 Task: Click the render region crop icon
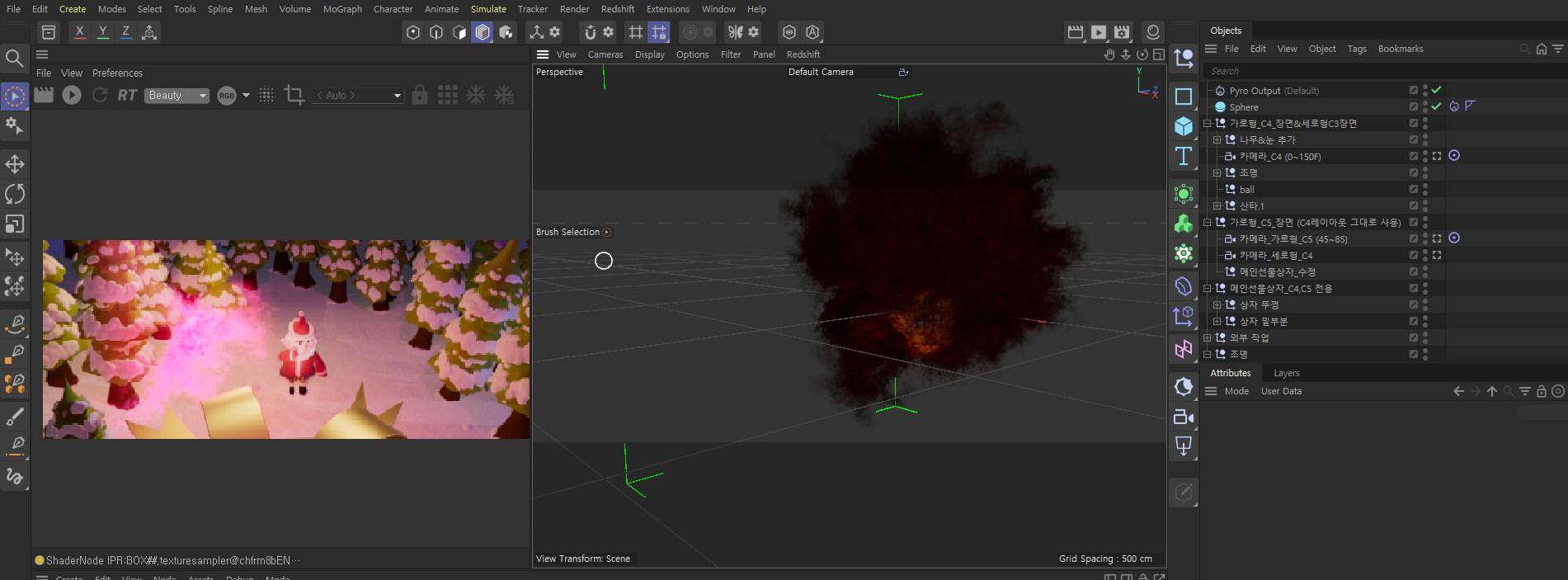(294, 95)
